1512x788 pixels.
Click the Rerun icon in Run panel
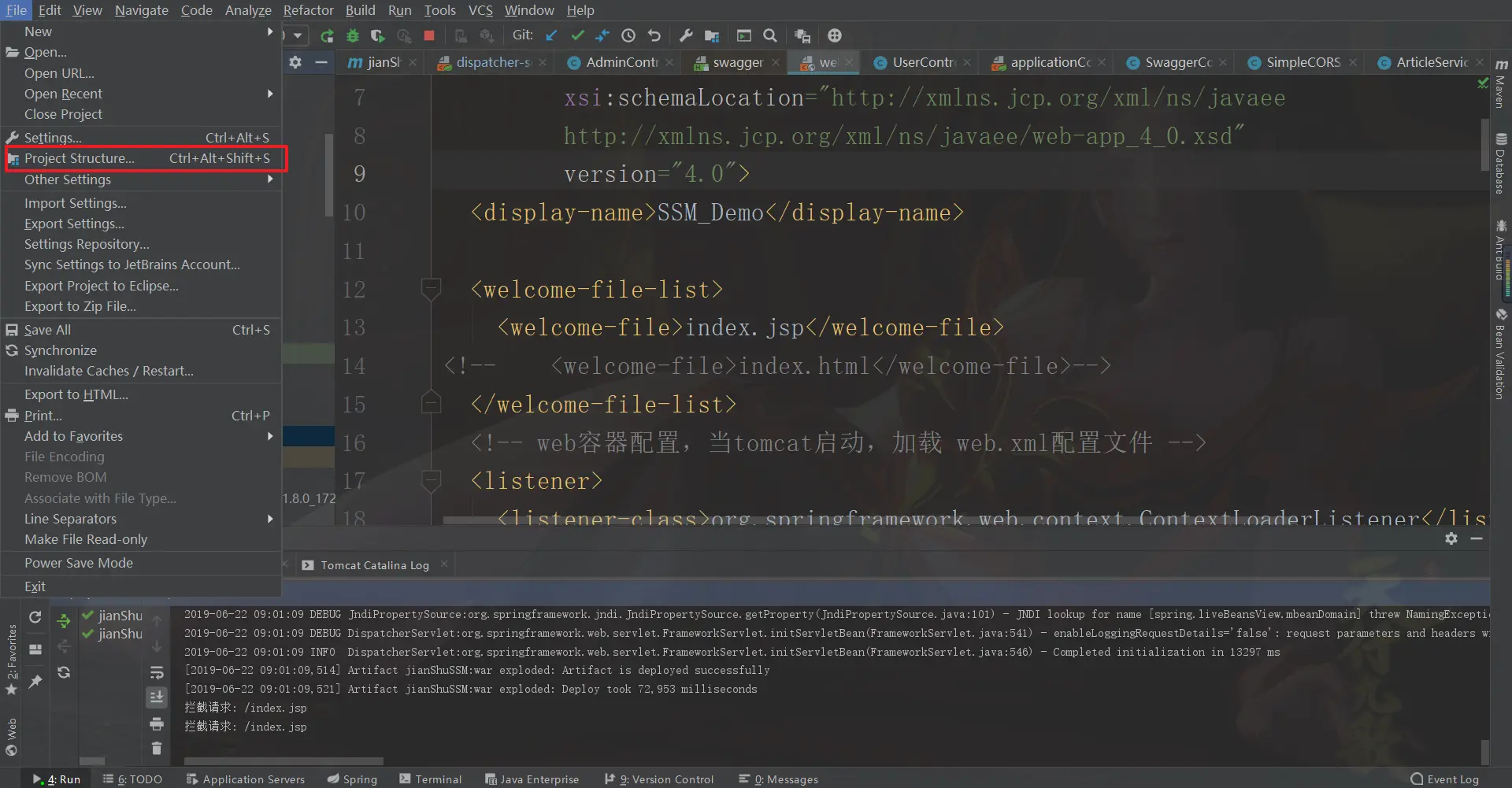[x=35, y=617]
